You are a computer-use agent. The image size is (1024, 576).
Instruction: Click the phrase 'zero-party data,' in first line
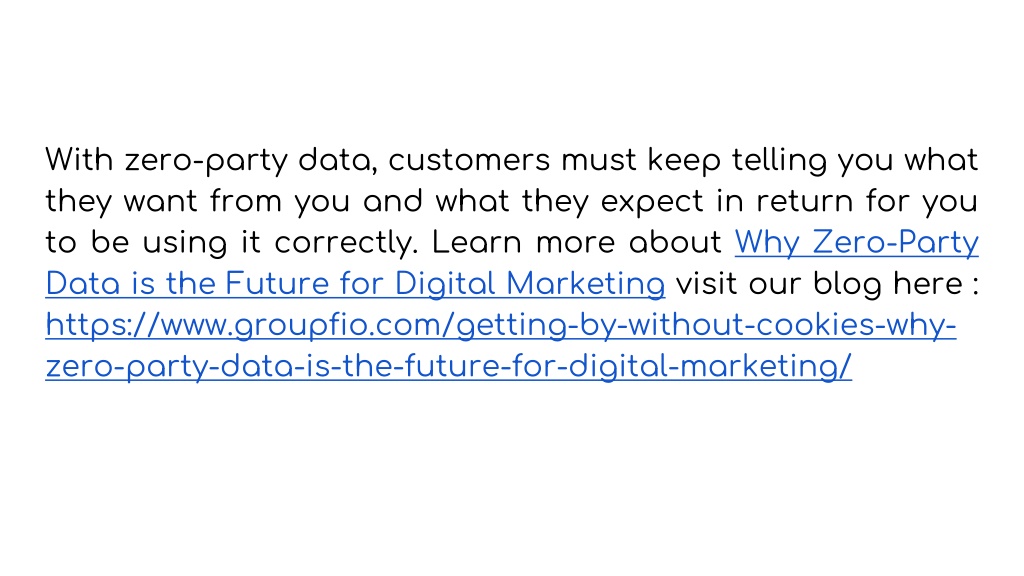(251, 161)
